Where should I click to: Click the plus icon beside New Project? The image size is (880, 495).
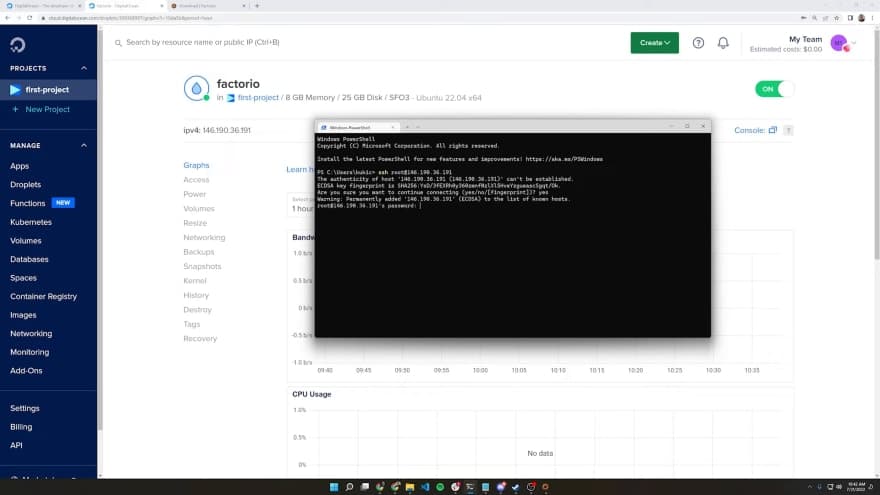15,109
